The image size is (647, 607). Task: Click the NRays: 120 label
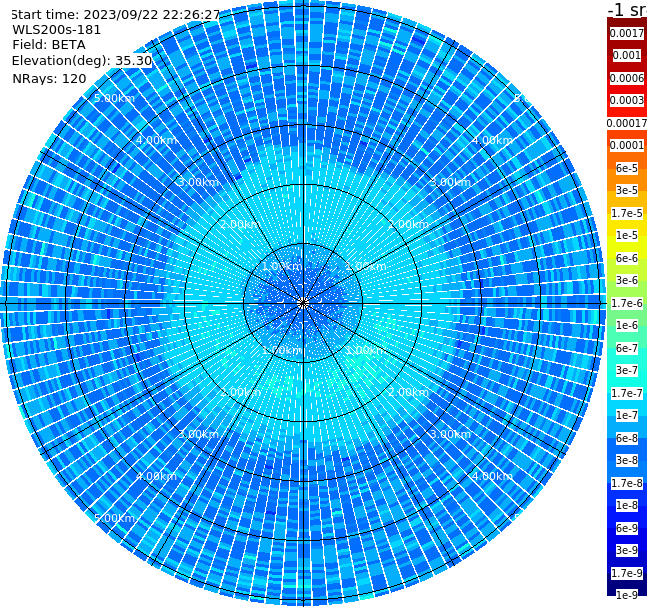[49, 78]
